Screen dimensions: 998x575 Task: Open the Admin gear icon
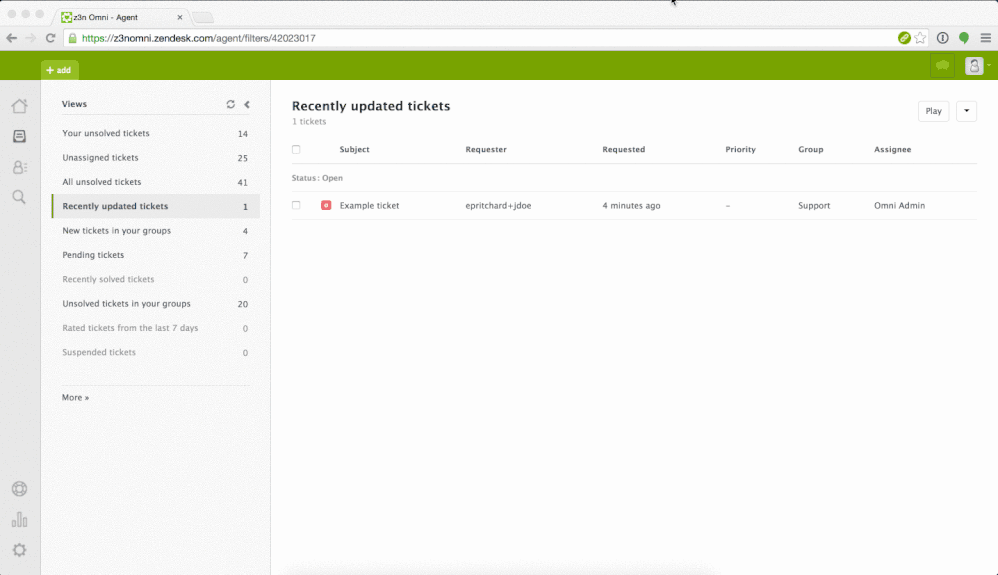(19, 550)
